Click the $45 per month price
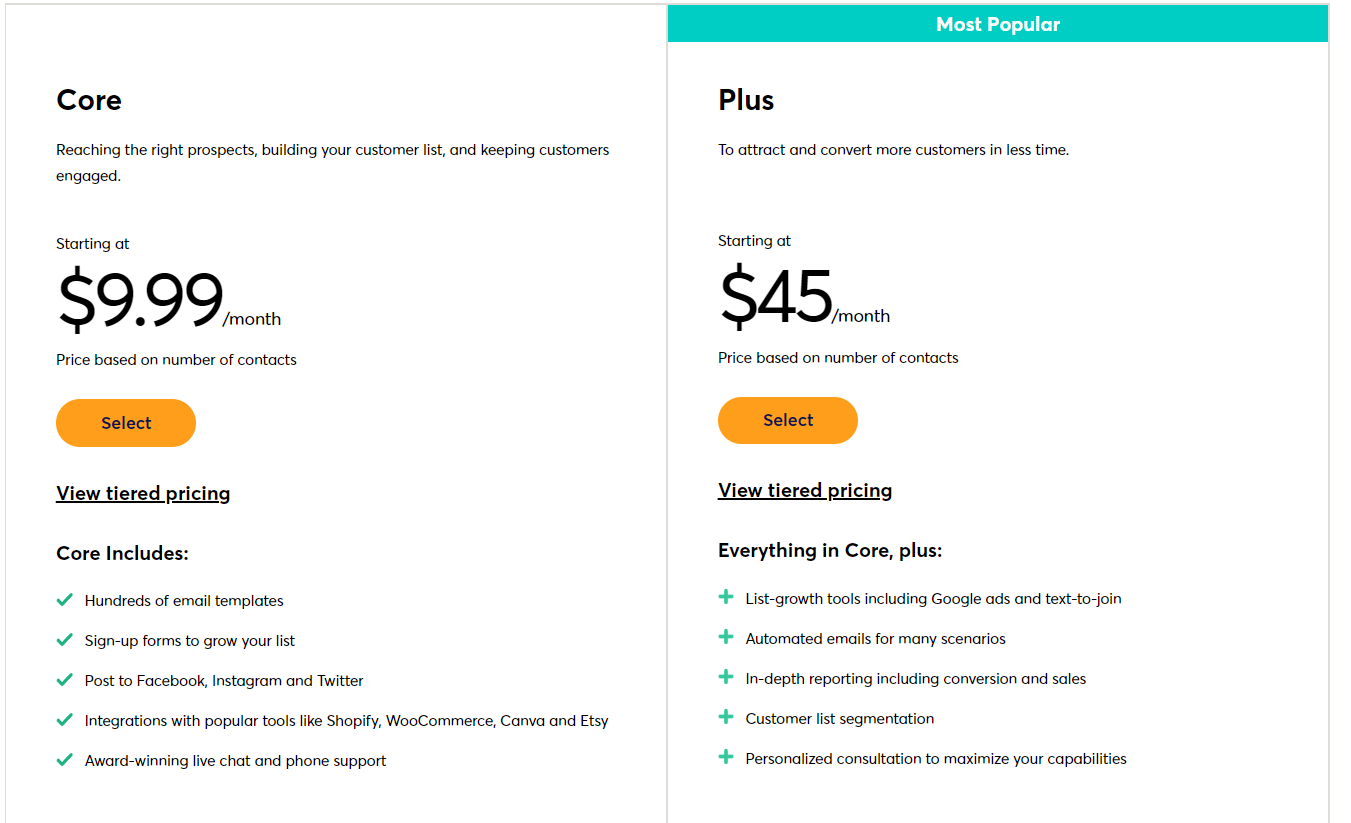Screen dimensions: 1351x823 [804, 297]
